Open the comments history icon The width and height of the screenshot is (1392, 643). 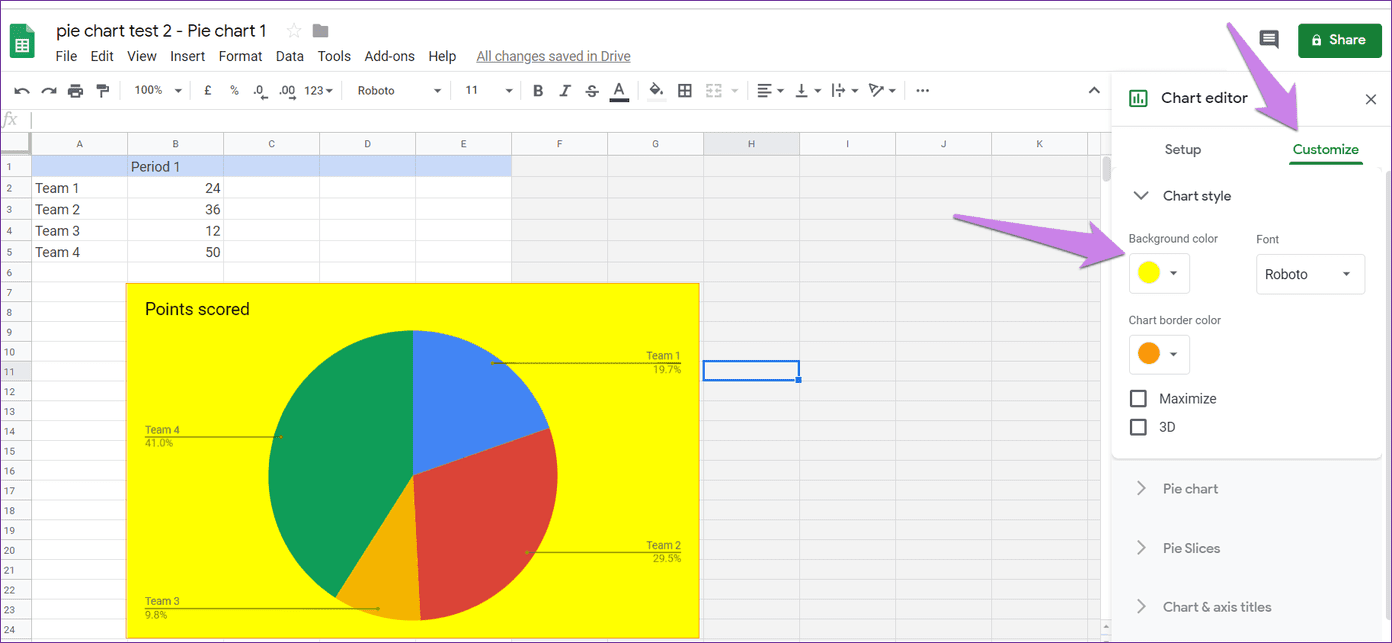pos(1269,40)
